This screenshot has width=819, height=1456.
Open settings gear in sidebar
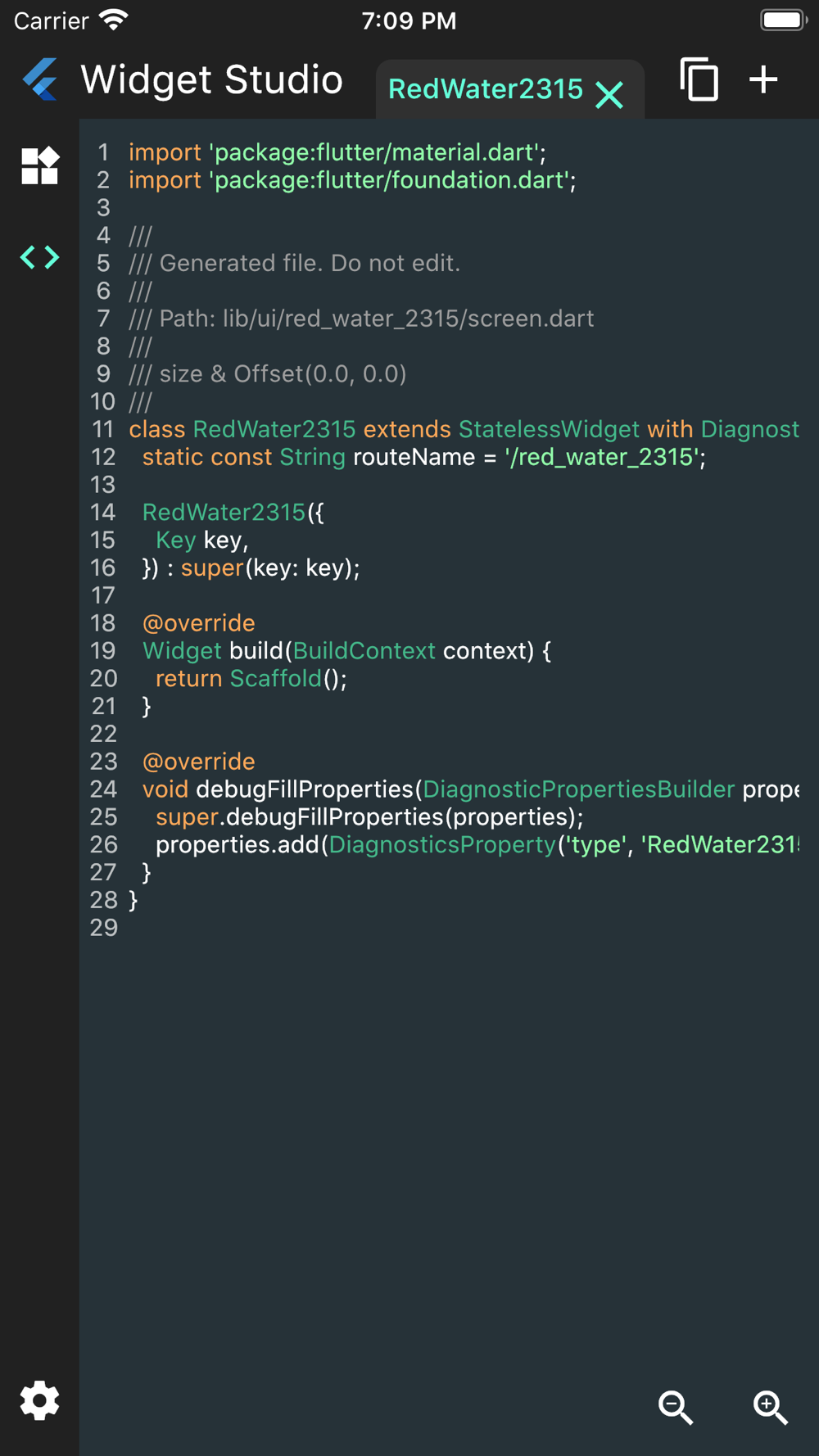tap(39, 1401)
